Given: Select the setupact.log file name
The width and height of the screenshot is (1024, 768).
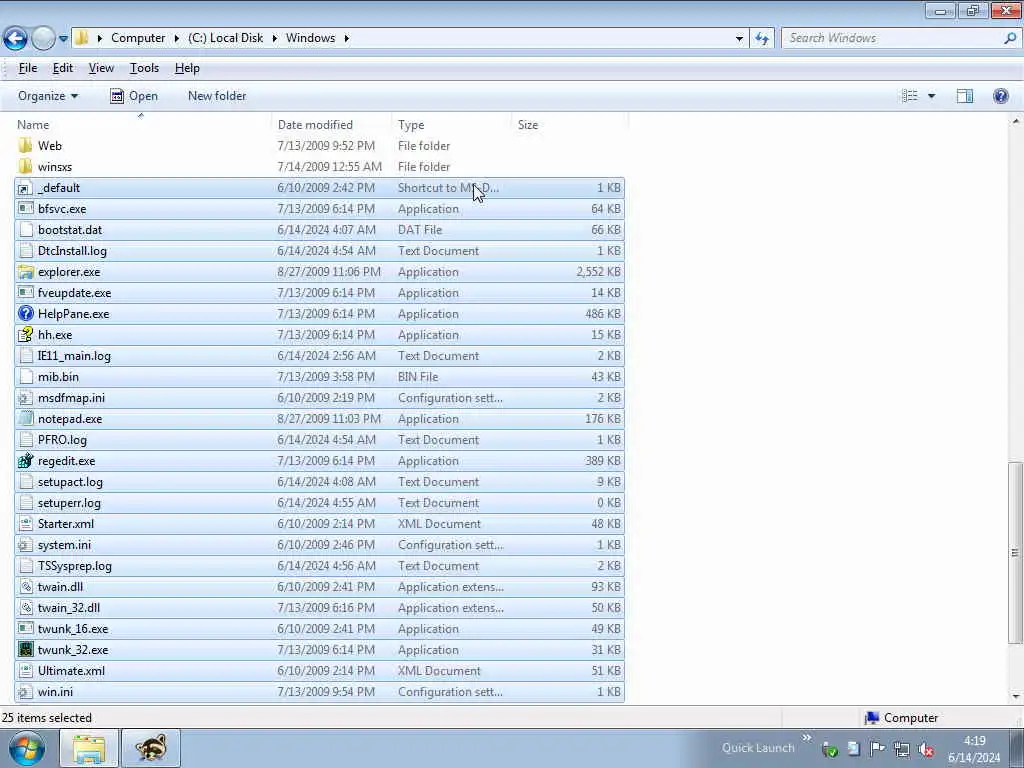Looking at the screenshot, I should [70, 482].
